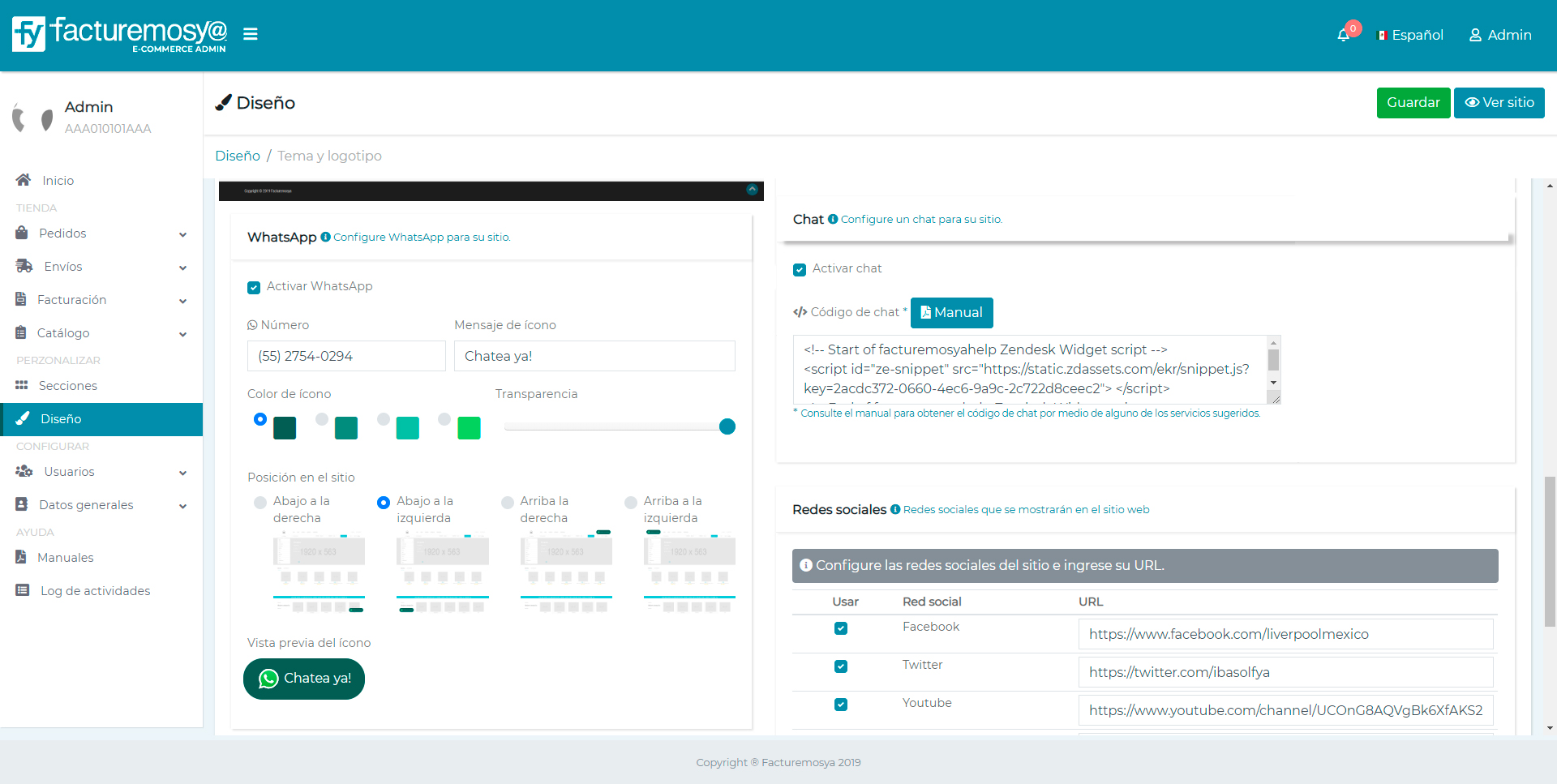Viewport: 1557px width, 784px height.
Task: Click the WhatsApp info icon
Action: click(x=325, y=237)
